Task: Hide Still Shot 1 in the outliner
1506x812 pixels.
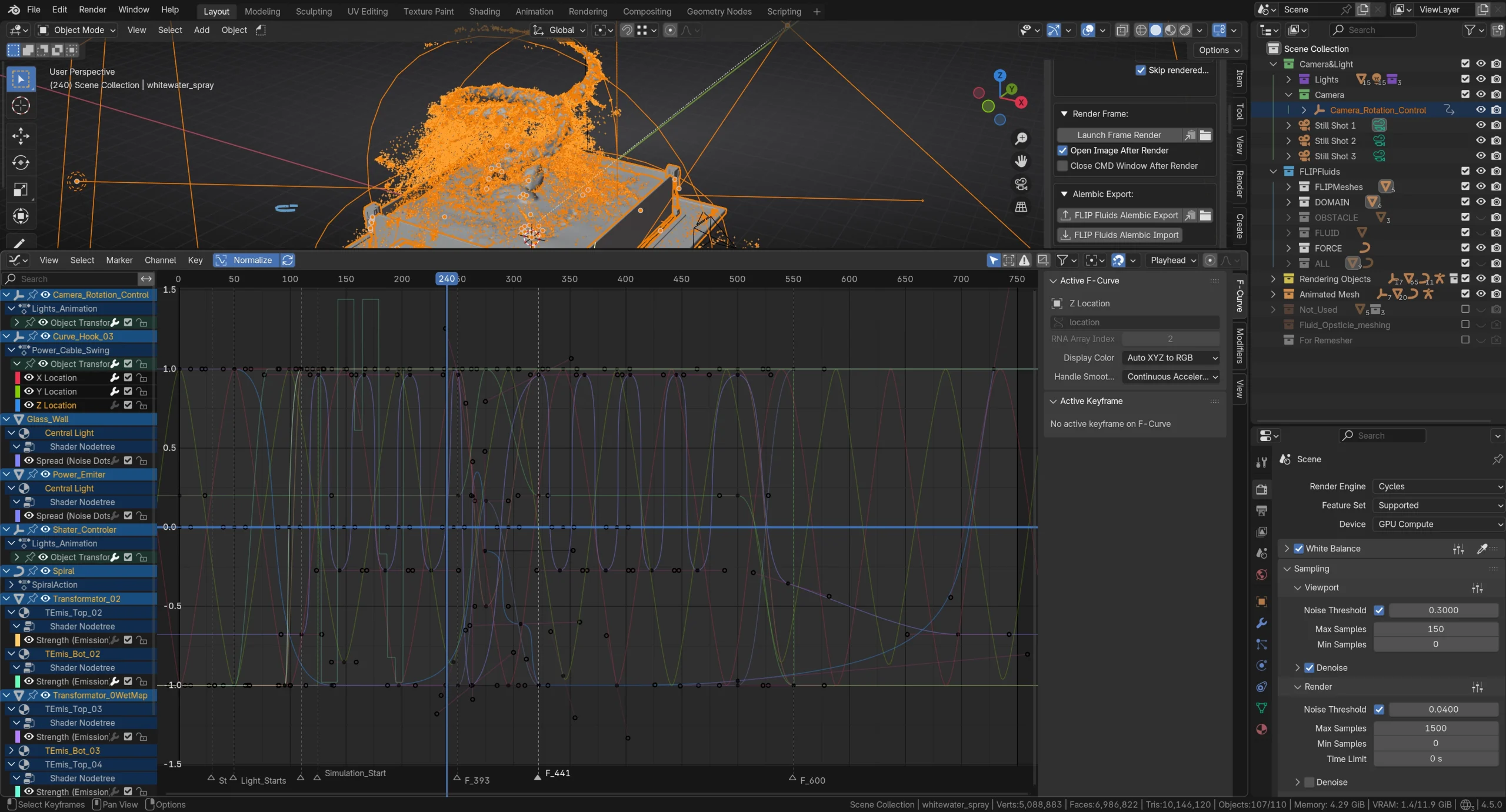Action: pyautogui.click(x=1480, y=125)
